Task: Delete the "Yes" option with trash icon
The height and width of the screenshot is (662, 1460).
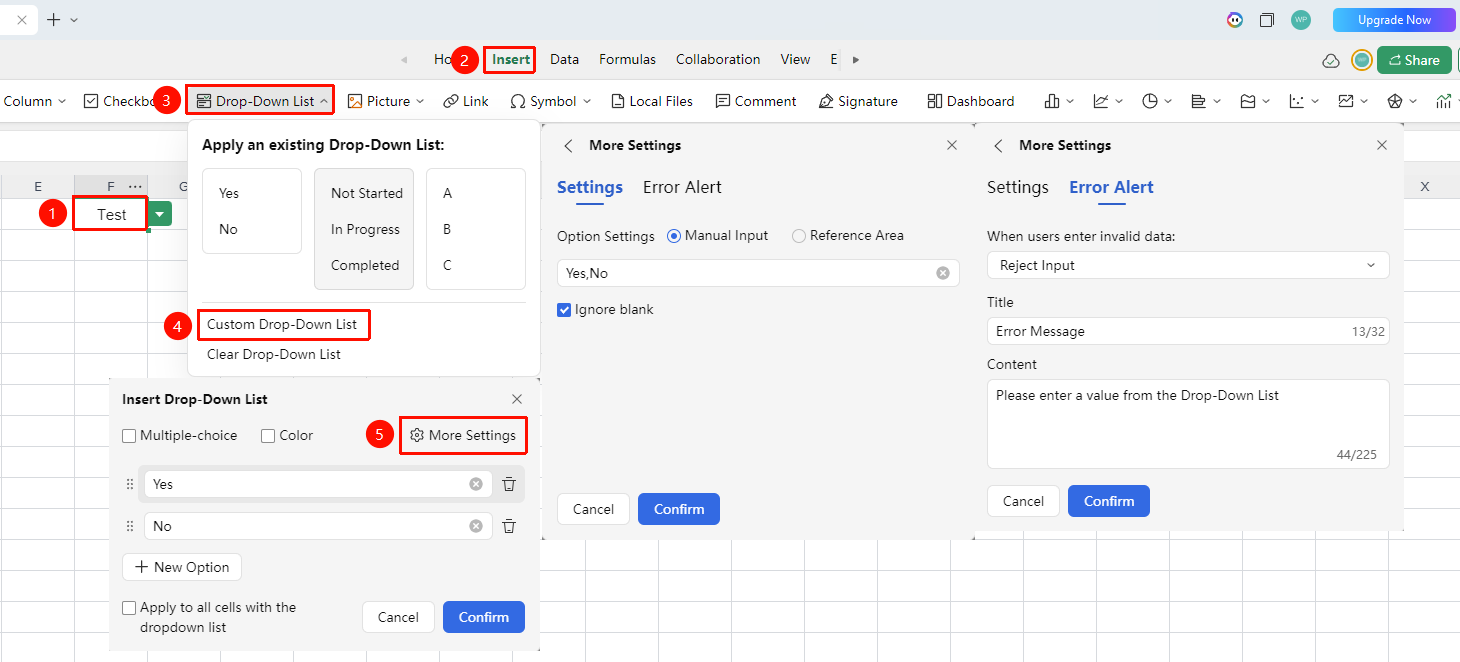Action: pos(509,484)
